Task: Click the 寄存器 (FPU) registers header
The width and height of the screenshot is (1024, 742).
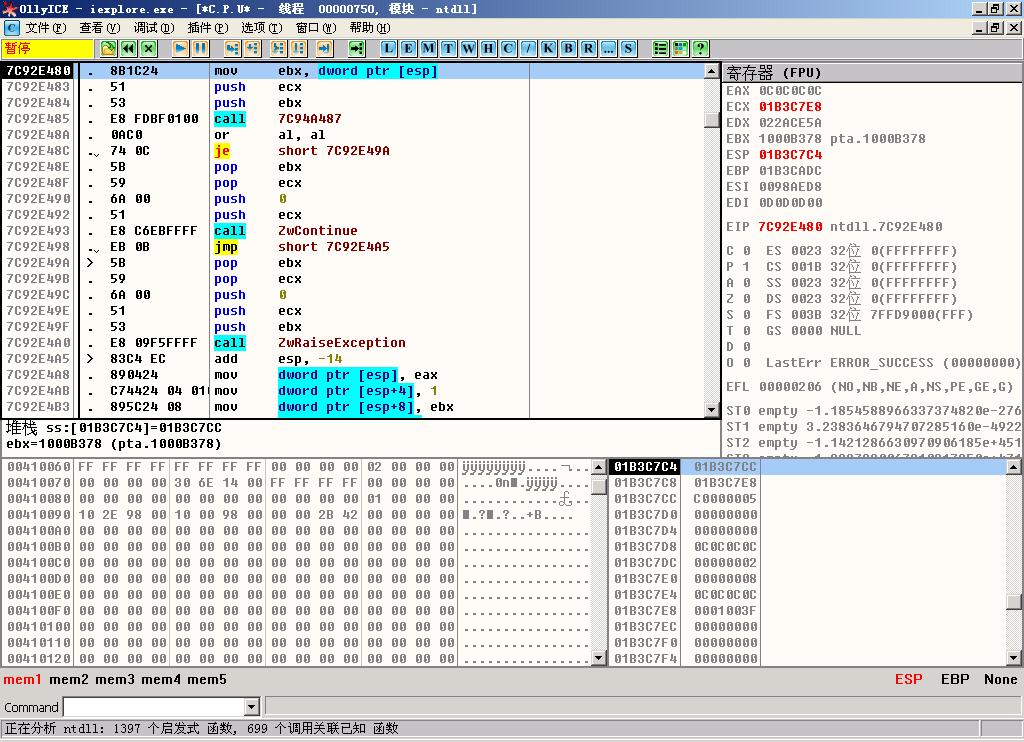Action: 872,73
